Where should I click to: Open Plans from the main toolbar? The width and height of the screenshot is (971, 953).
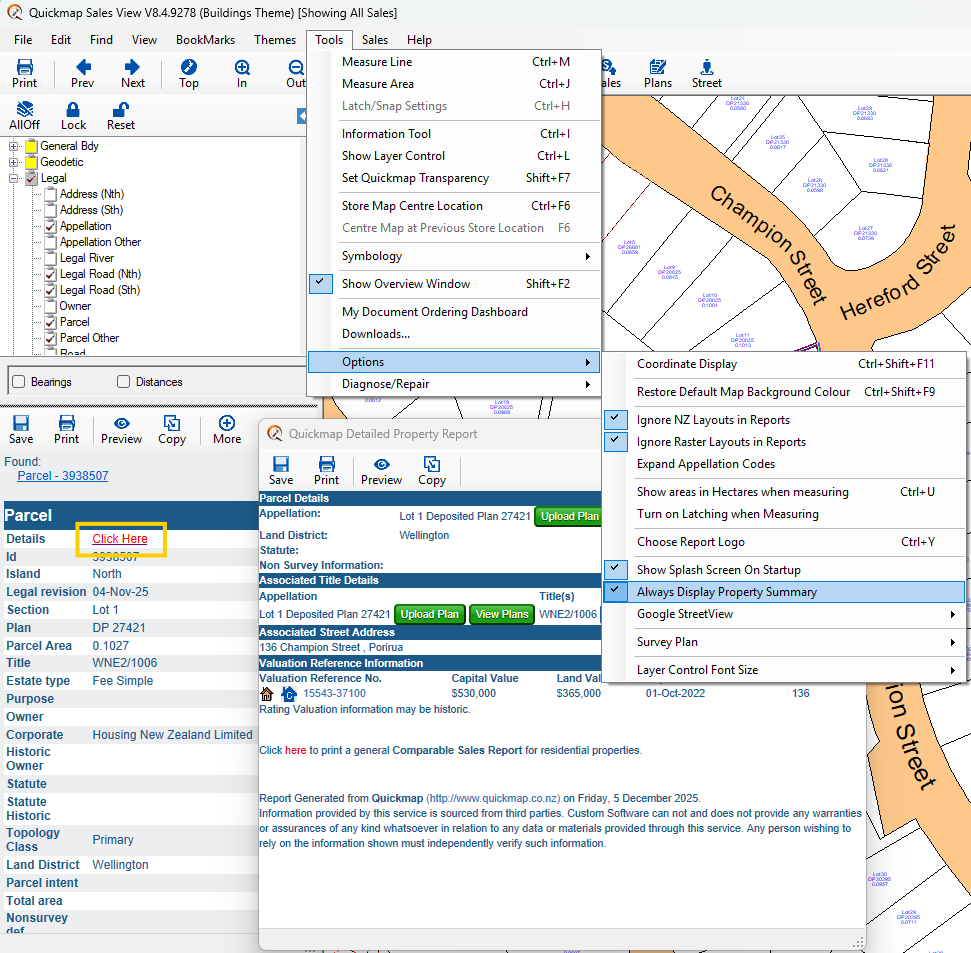coord(658,68)
